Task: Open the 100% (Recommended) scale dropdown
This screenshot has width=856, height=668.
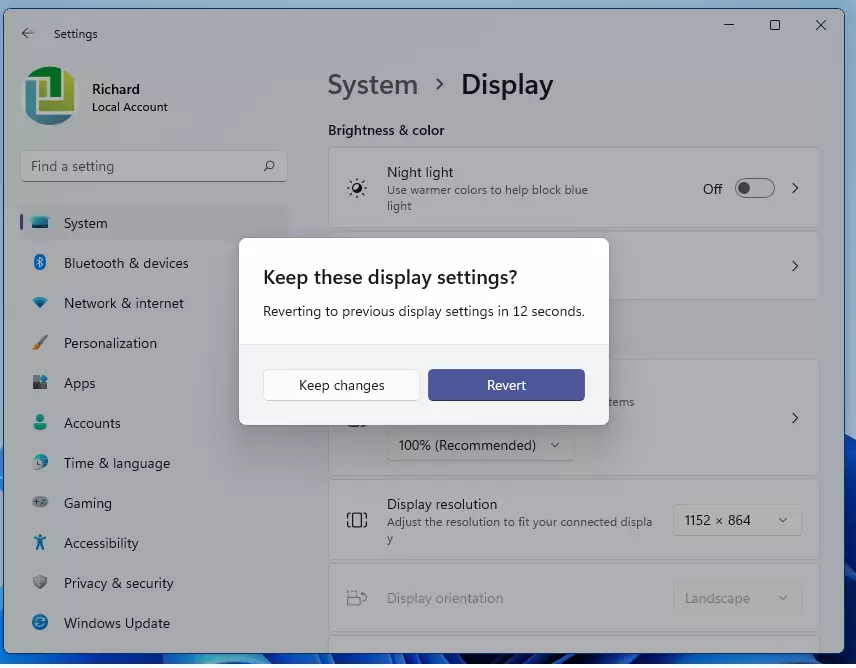Action: tap(480, 445)
